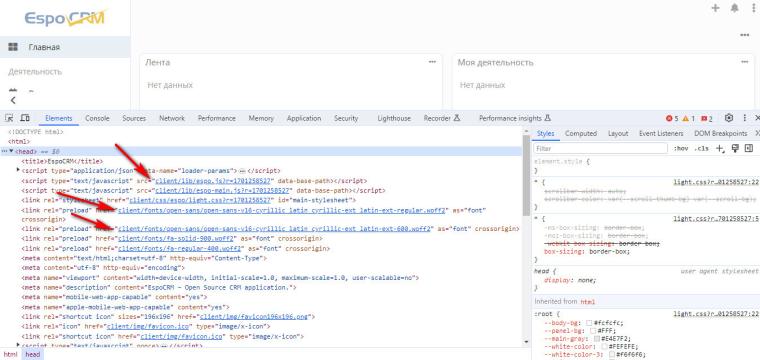Select the Event Listeners pane tab

point(661,133)
